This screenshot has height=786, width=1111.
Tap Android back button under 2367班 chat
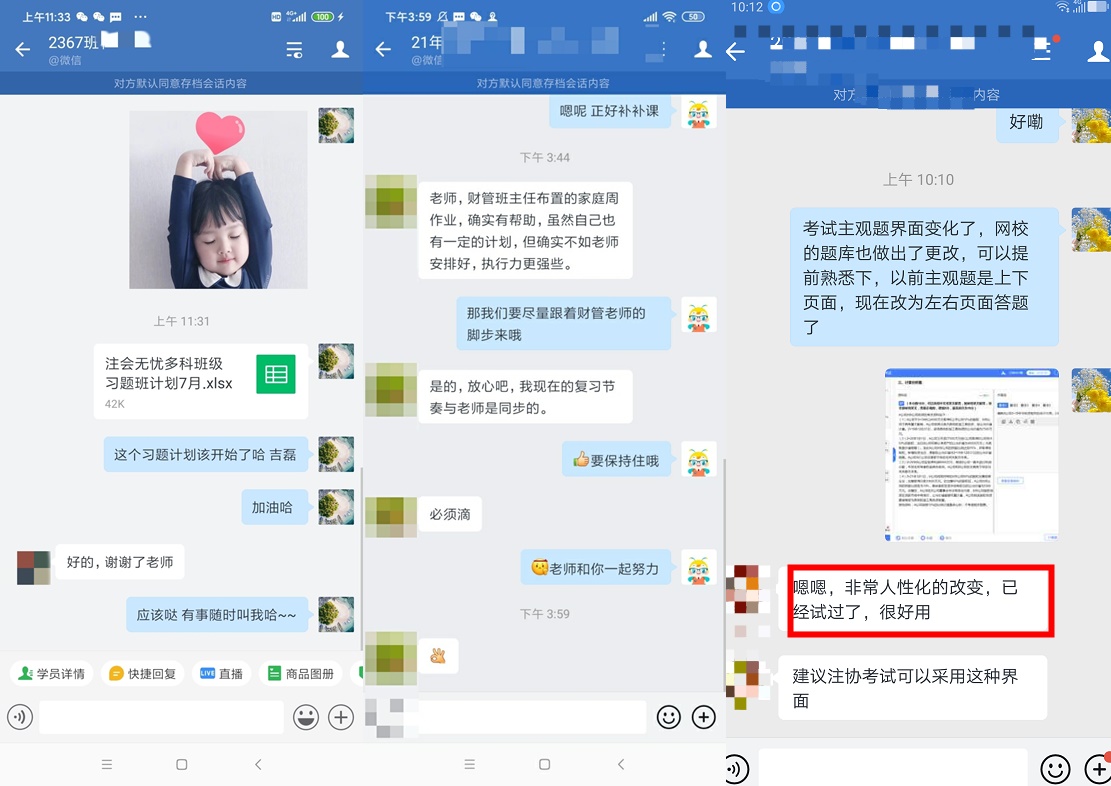pyautogui.click(x=258, y=764)
